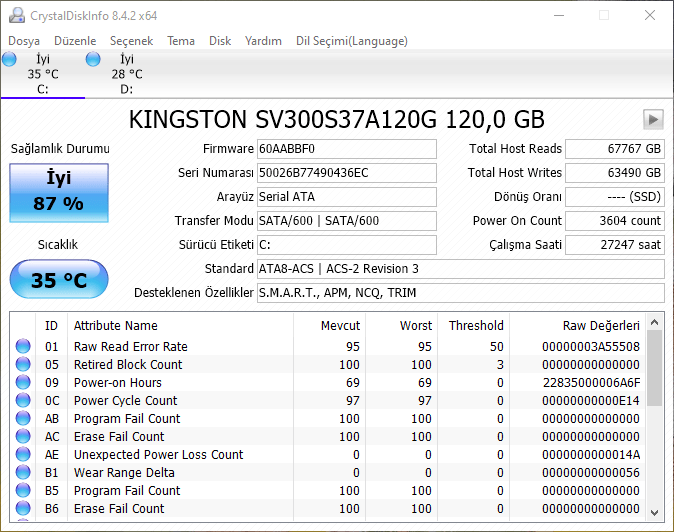
Task: Click Çalışma Saati value 27247 saat
Action: click(x=615, y=245)
